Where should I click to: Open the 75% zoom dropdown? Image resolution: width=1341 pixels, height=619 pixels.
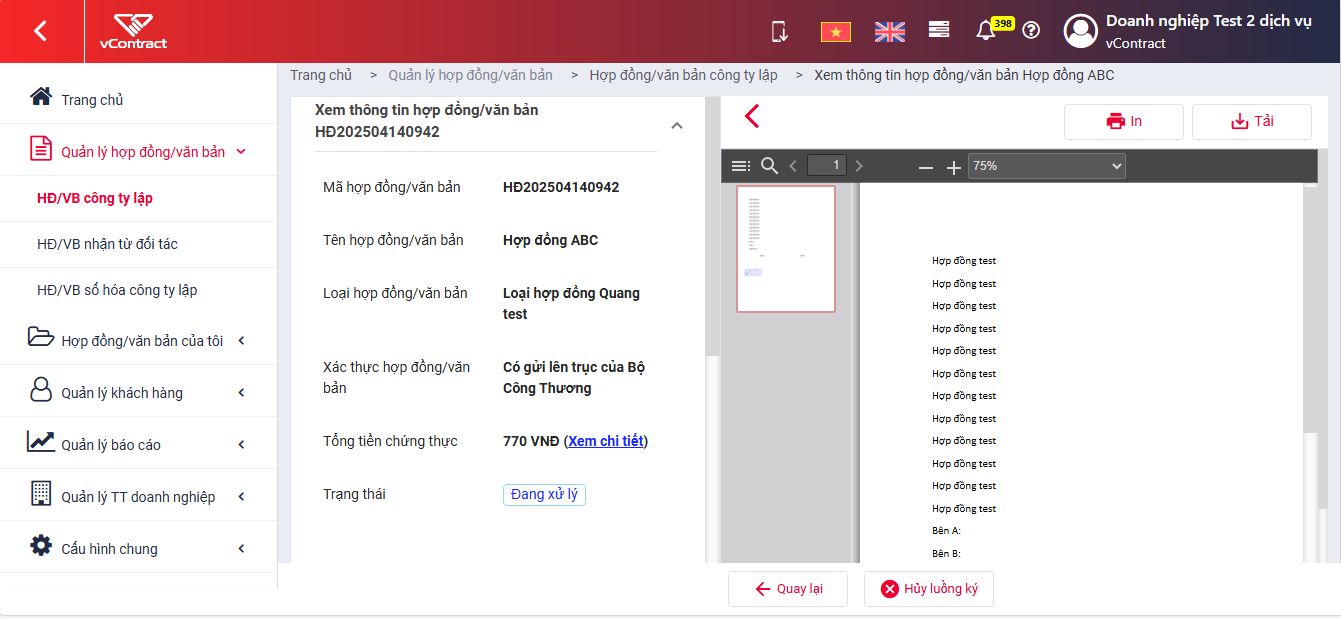(x=1047, y=166)
